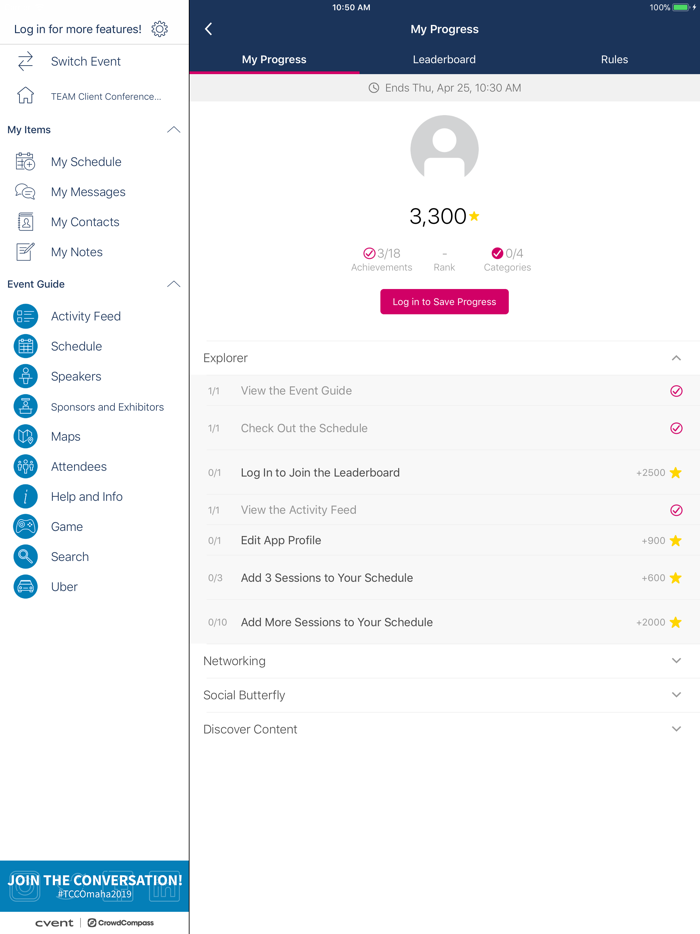Open Add More Sessions to Your Schedule
This screenshot has width=700, height=934.
coord(444,622)
